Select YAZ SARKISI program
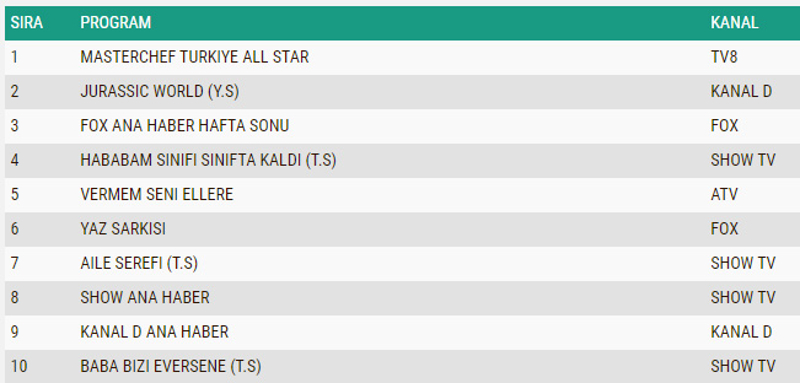The height and width of the screenshot is (383, 800). [123, 228]
